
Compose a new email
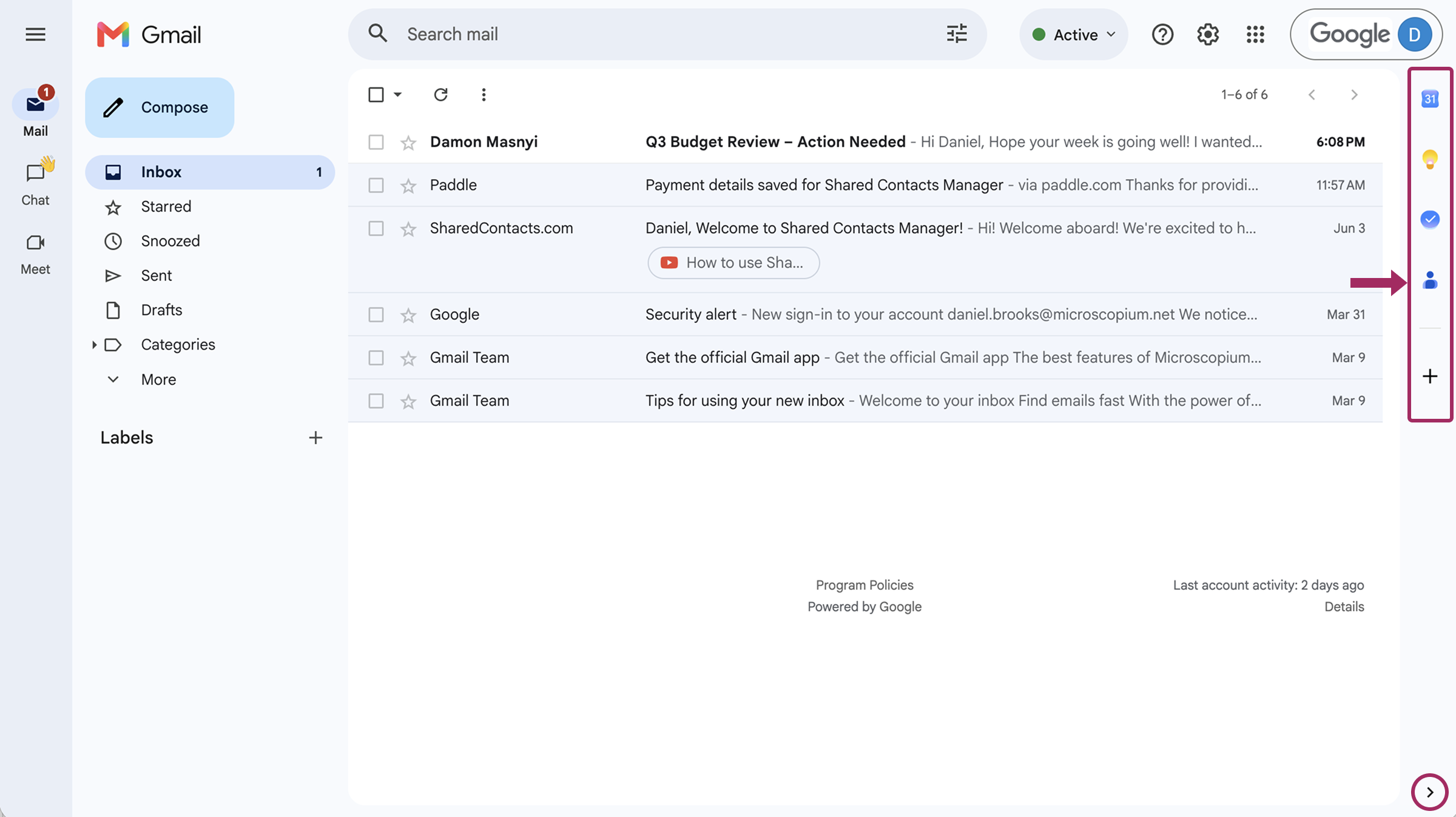(160, 107)
